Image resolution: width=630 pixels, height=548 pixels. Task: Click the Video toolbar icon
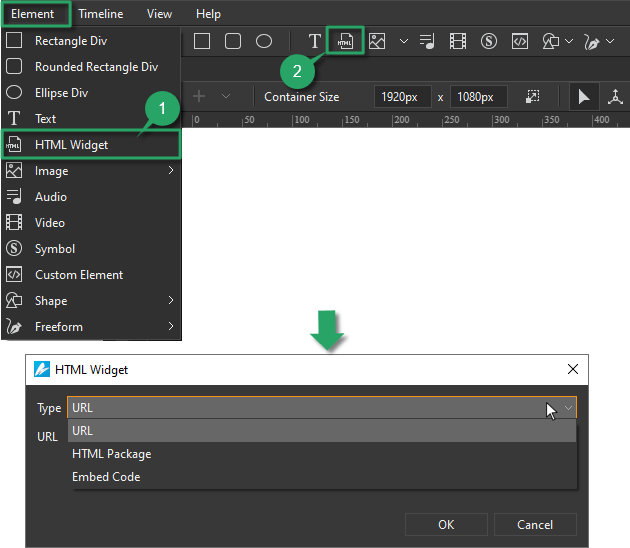[x=458, y=41]
